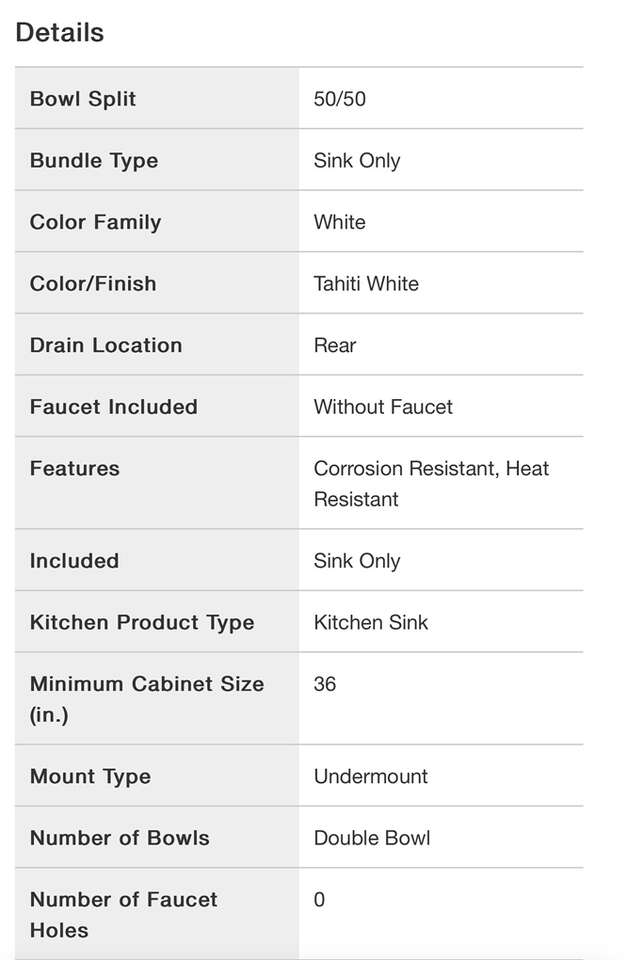Image resolution: width=627 pixels, height=960 pixels.
Task: Click the 50/50 bowl split value
Action: coord(339,99)
